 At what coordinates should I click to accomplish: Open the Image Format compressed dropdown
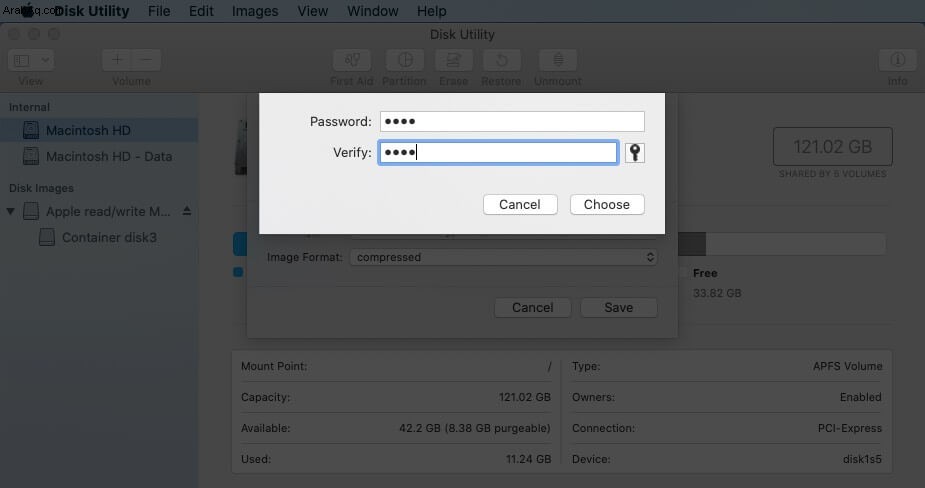[504, 257]
